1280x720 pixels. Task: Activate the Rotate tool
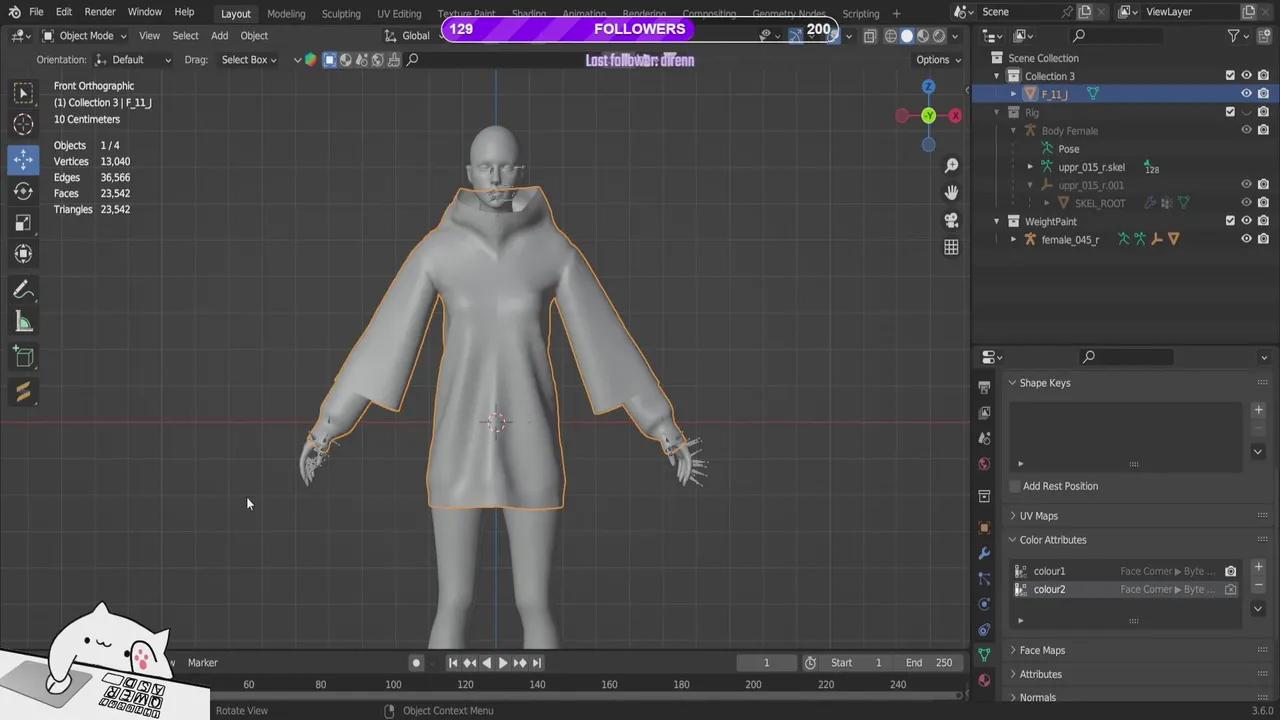(x=23, y=191)
